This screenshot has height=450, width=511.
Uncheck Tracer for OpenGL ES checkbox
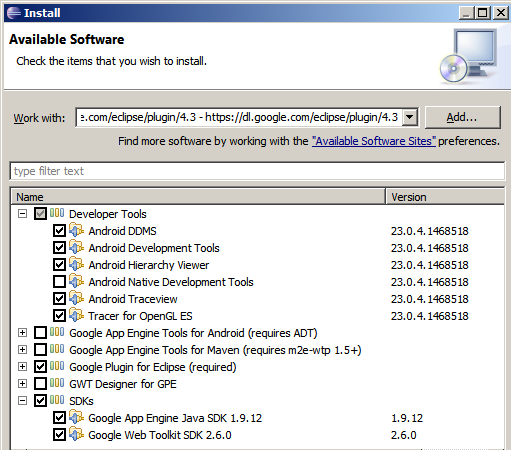59,316
